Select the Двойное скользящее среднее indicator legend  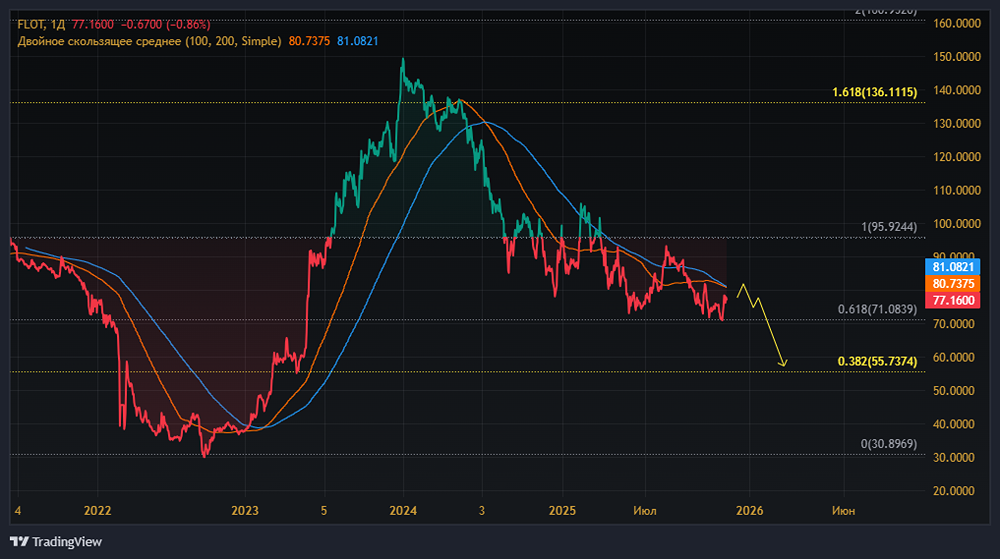(149, 41)
